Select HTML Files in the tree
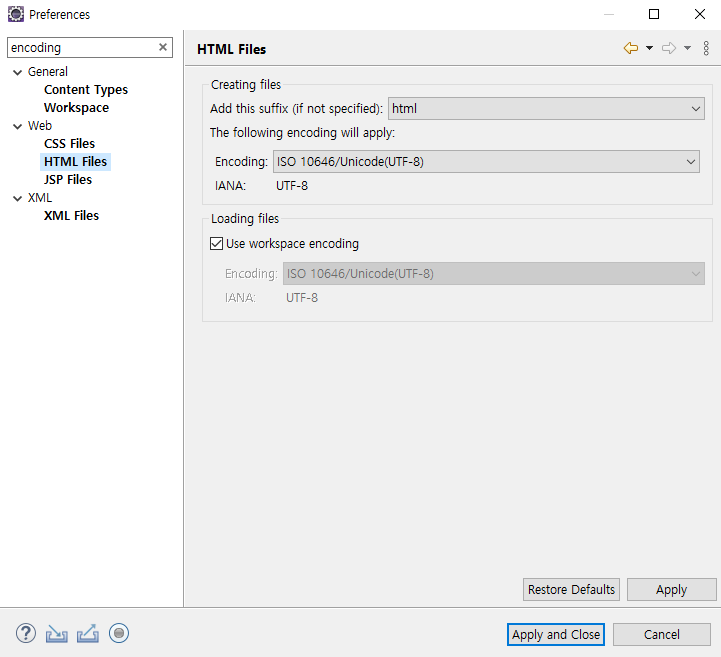 pyautogui.click(x=75, y=161)
